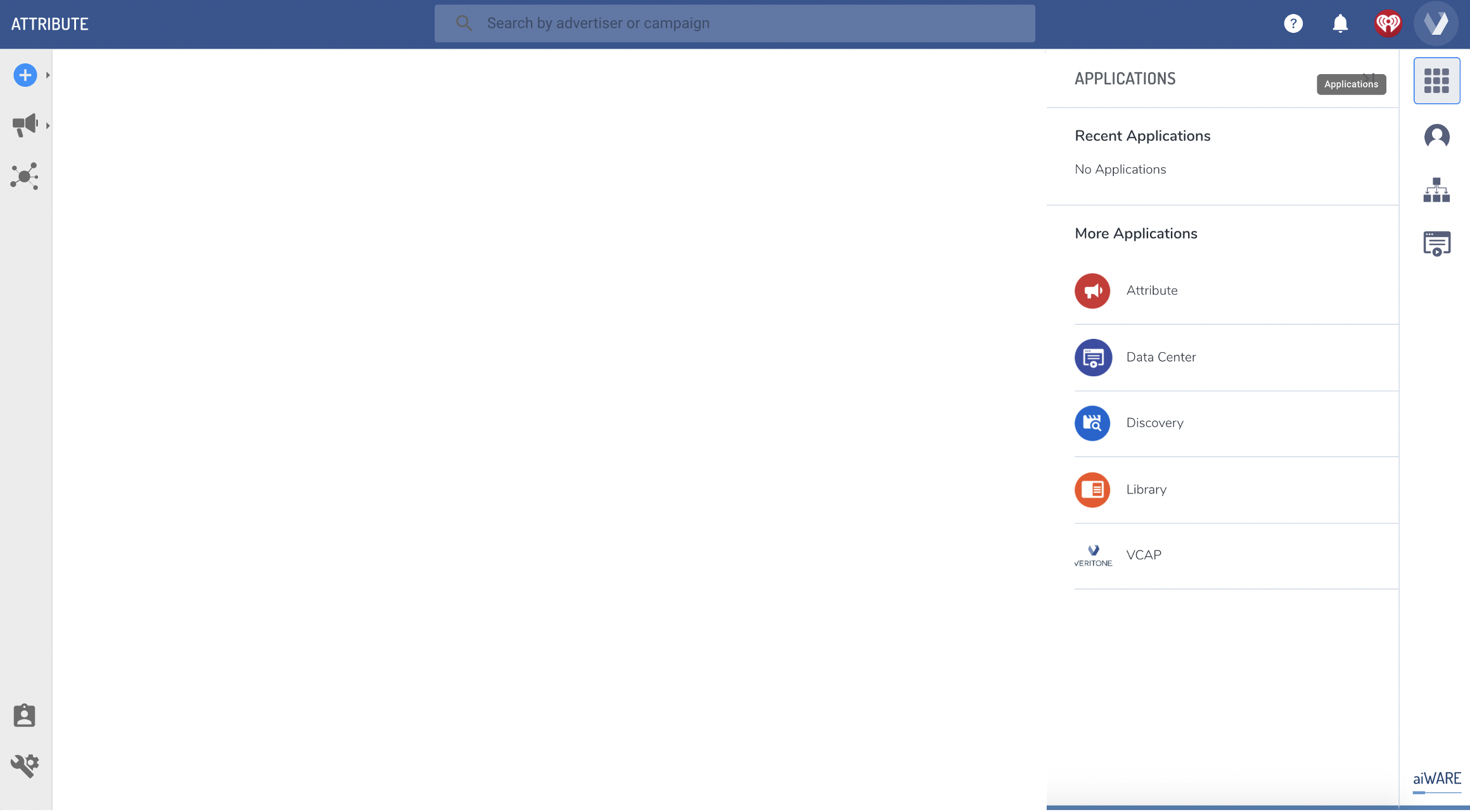Screen dimensions: 1470x812
Task: Open the wrench and gear settings icon
Action: pos(25,765)
